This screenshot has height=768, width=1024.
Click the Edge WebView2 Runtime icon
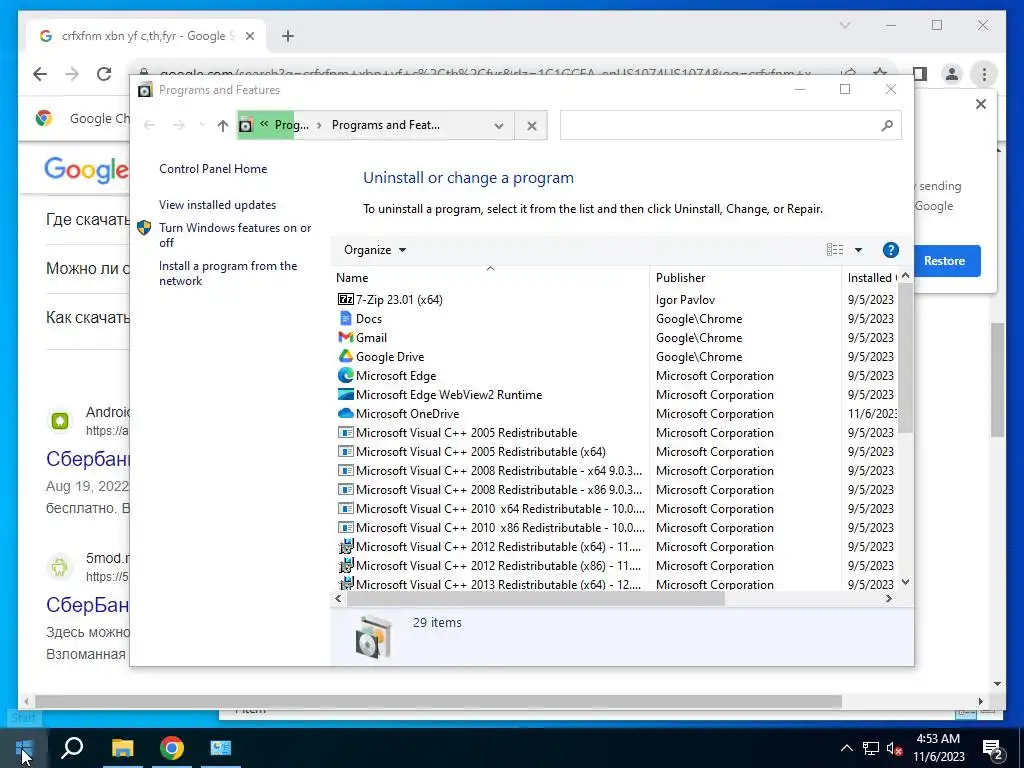[x=345, y=394]
